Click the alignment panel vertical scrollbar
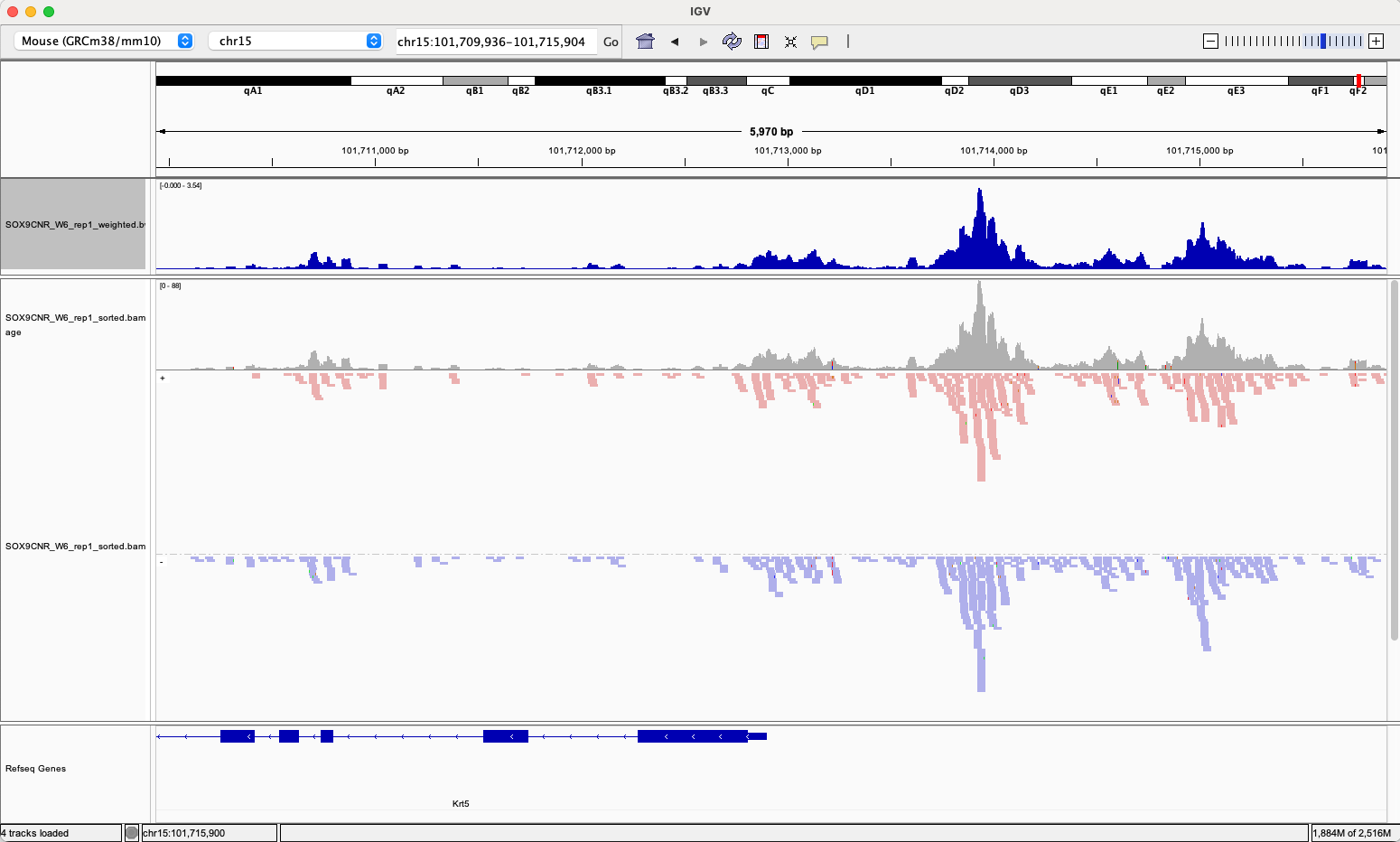The height and width of the screenshot is (842, 1400). pos(1395,461)
